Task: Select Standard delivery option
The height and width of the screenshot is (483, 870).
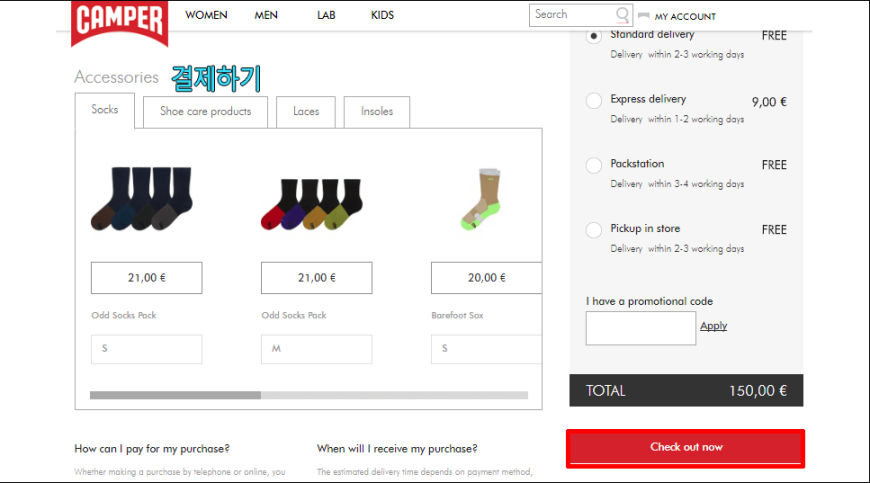Action: [594, 36]
